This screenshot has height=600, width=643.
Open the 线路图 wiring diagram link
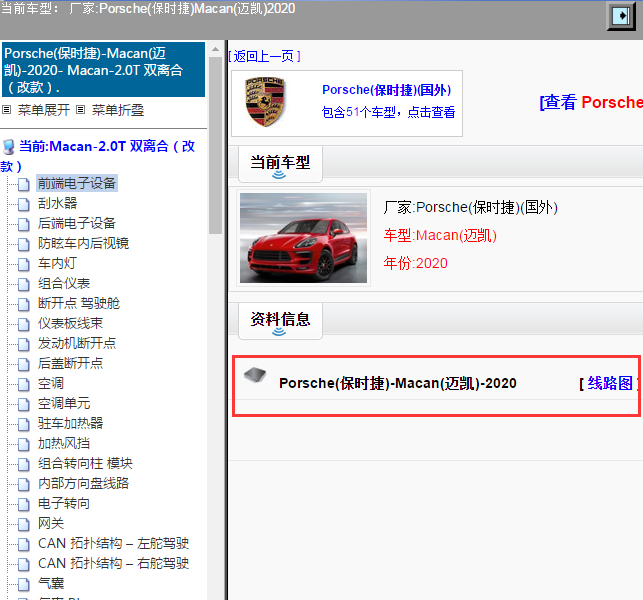[x=610, y=383]
